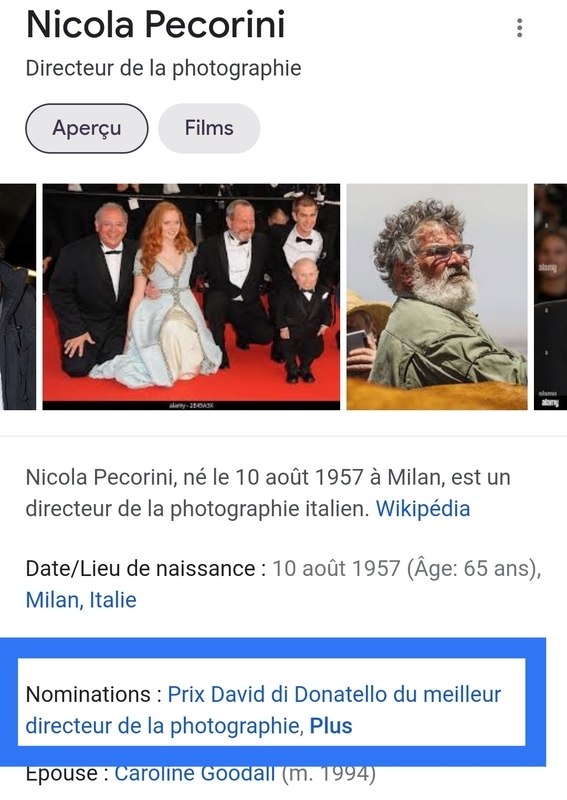This screenshot has height=800, width=567.
Task: Open the photo of the bearded man with glasses
Action: click(x=437, y=296)
